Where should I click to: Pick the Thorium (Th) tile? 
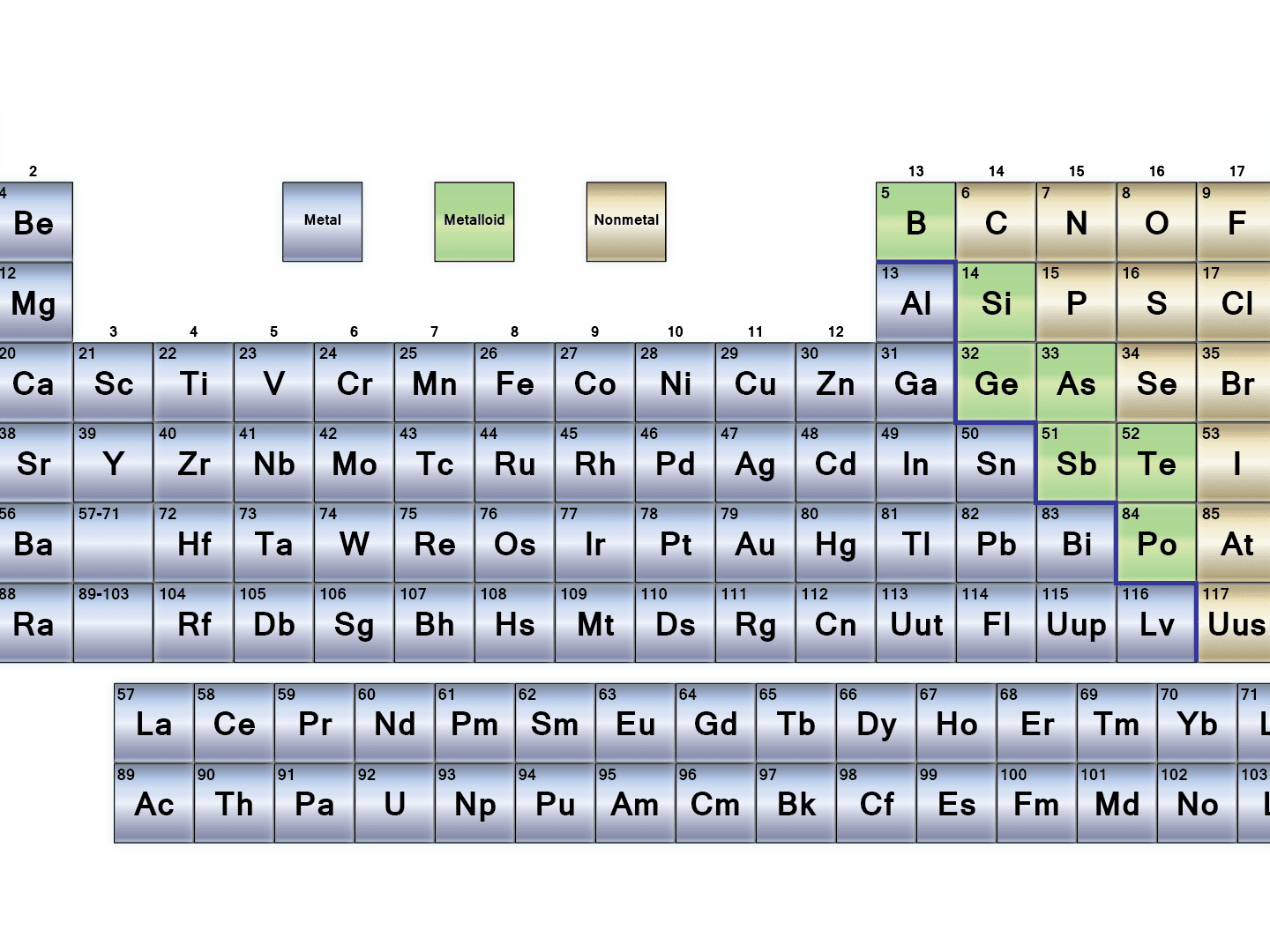coord(234,803)
